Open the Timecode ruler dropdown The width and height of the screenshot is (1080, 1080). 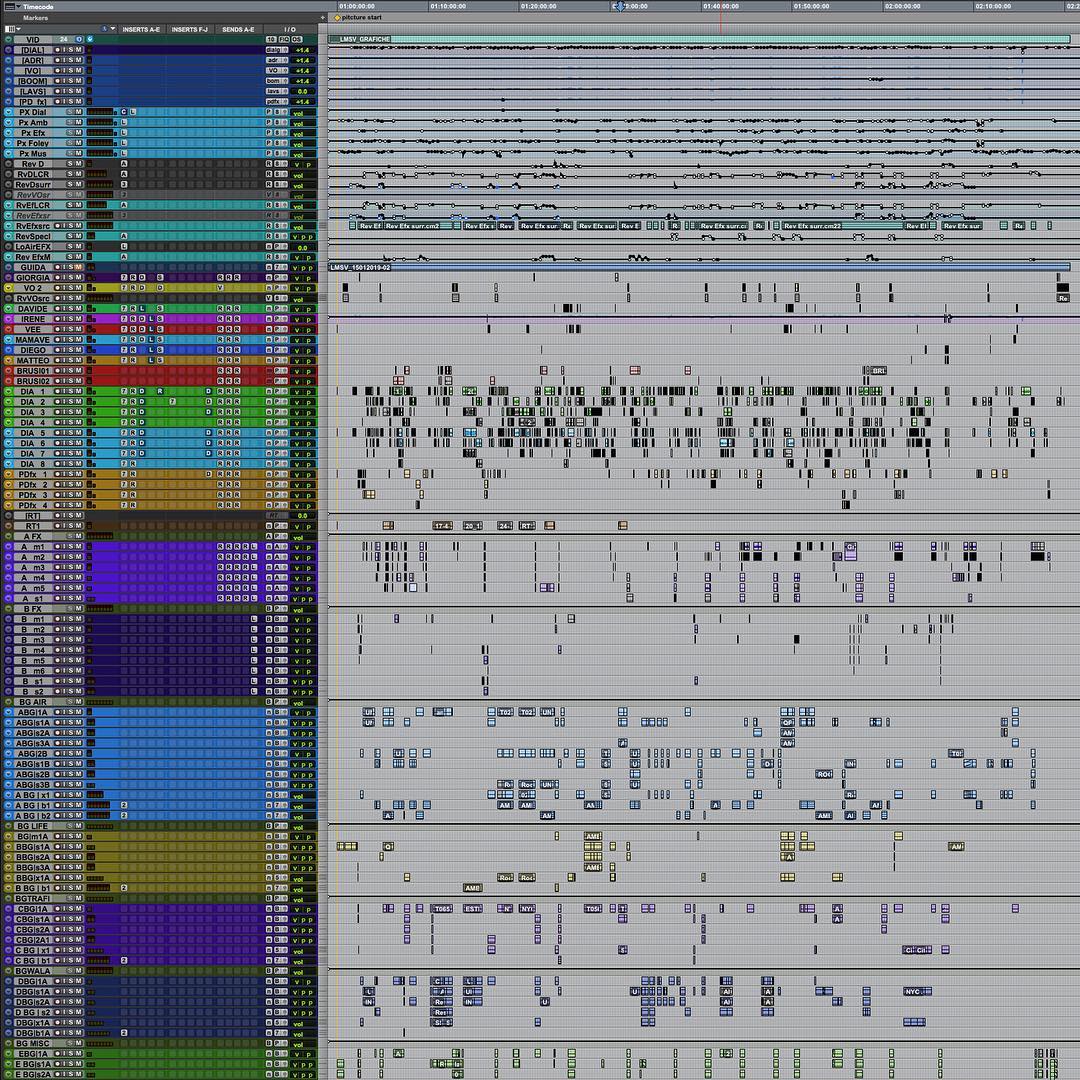pos(17,6)
